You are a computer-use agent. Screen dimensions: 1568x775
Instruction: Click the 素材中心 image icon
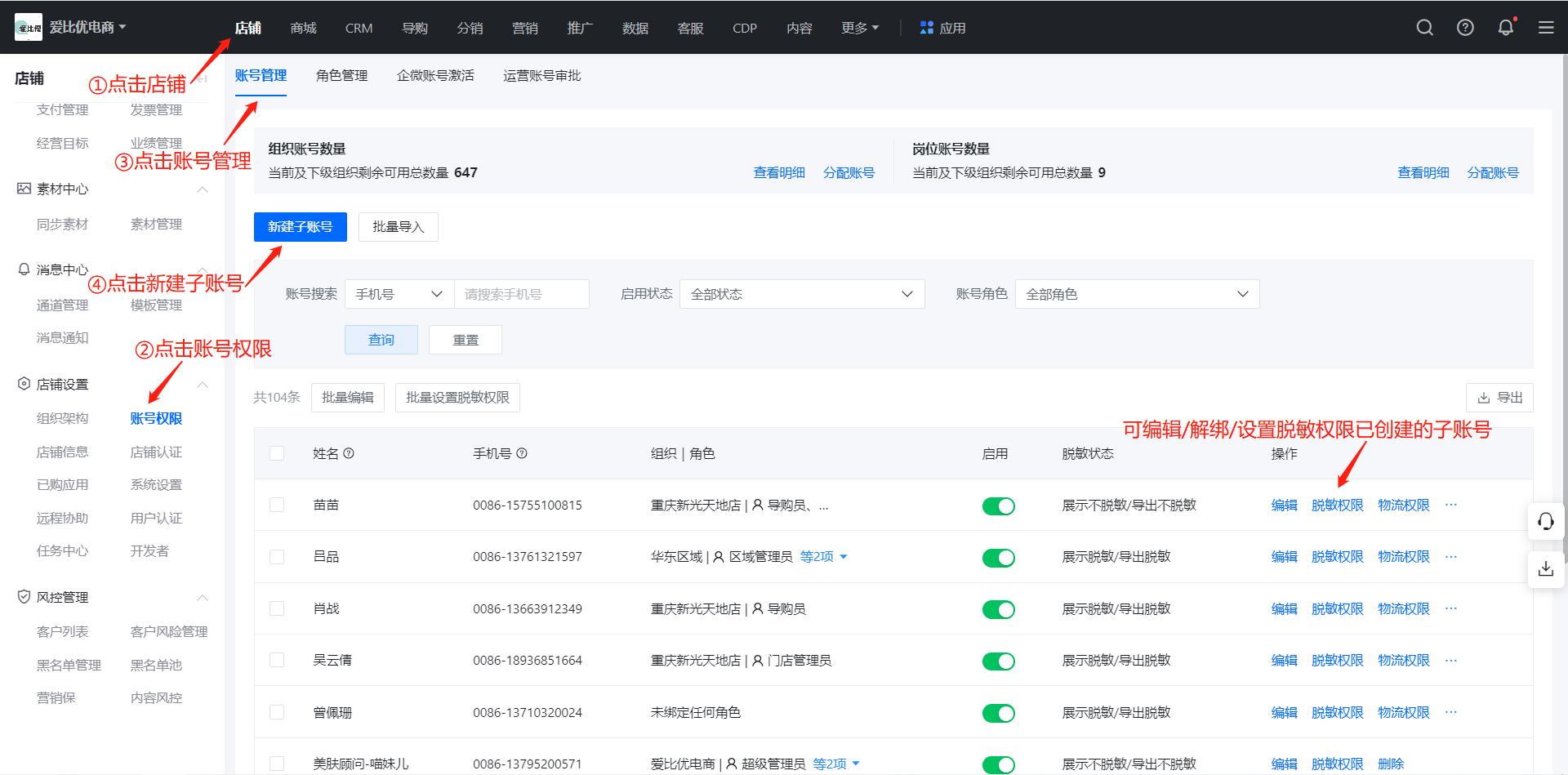(24, 189)
